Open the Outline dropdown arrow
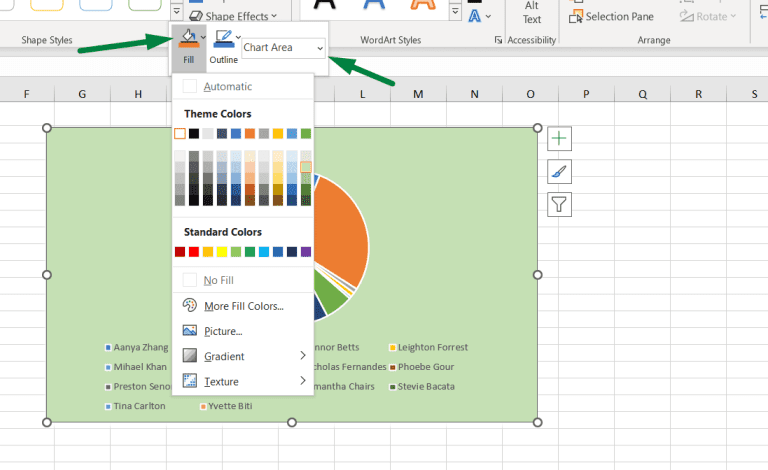Image resolution: width=768 pixels, height=470 pixels. (x=238, y=37)
